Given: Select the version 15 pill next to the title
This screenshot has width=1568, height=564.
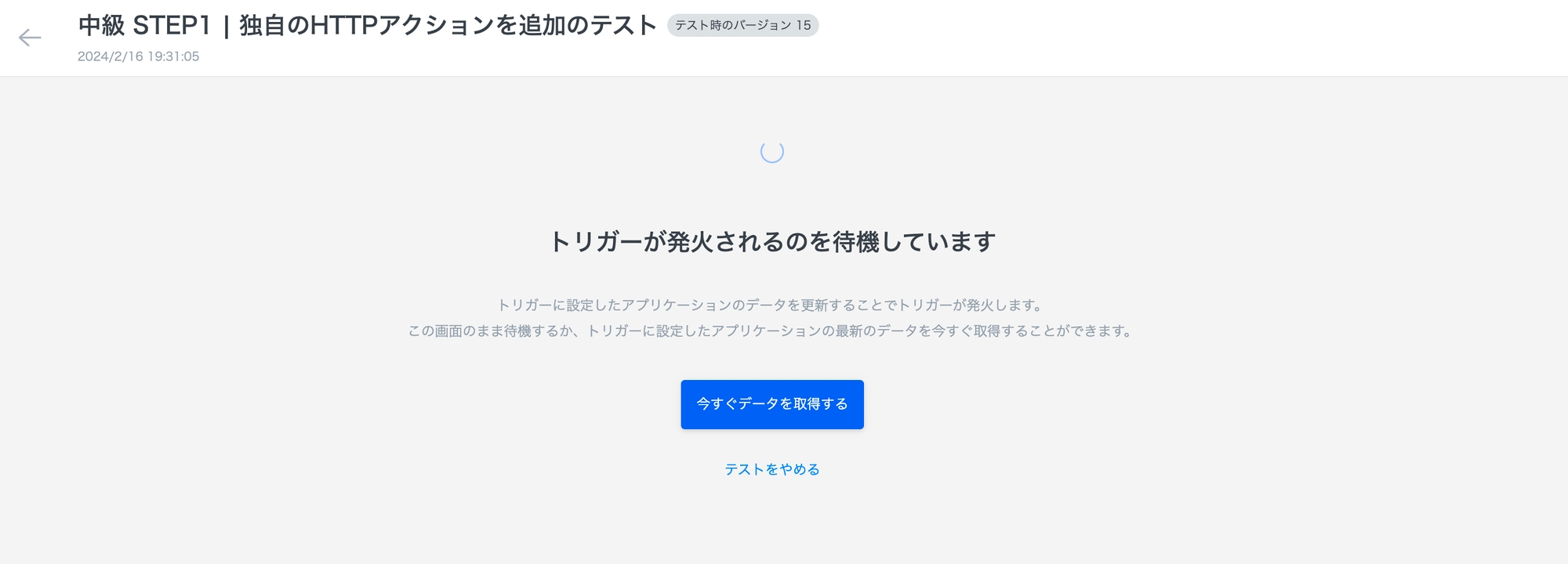Looking at the screenshot, I should tap(742, 25).
